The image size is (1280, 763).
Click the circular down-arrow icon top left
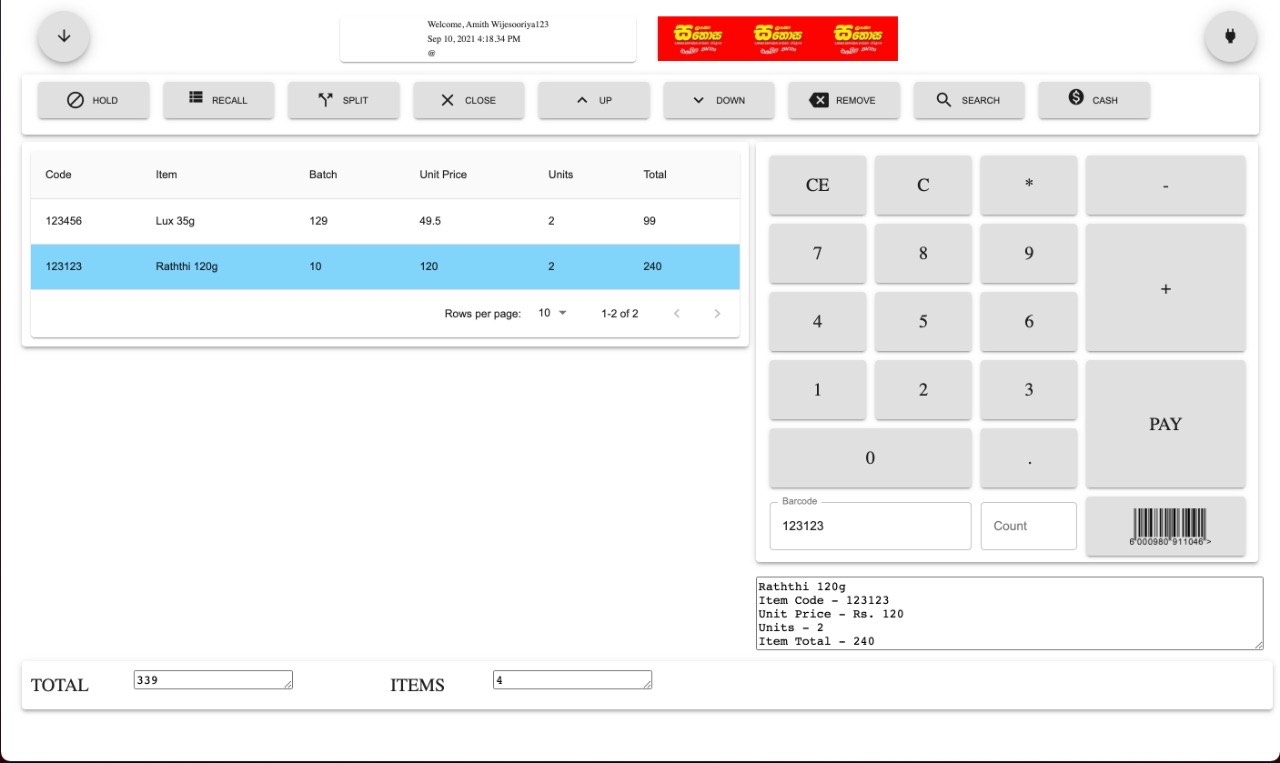[64, 36]
